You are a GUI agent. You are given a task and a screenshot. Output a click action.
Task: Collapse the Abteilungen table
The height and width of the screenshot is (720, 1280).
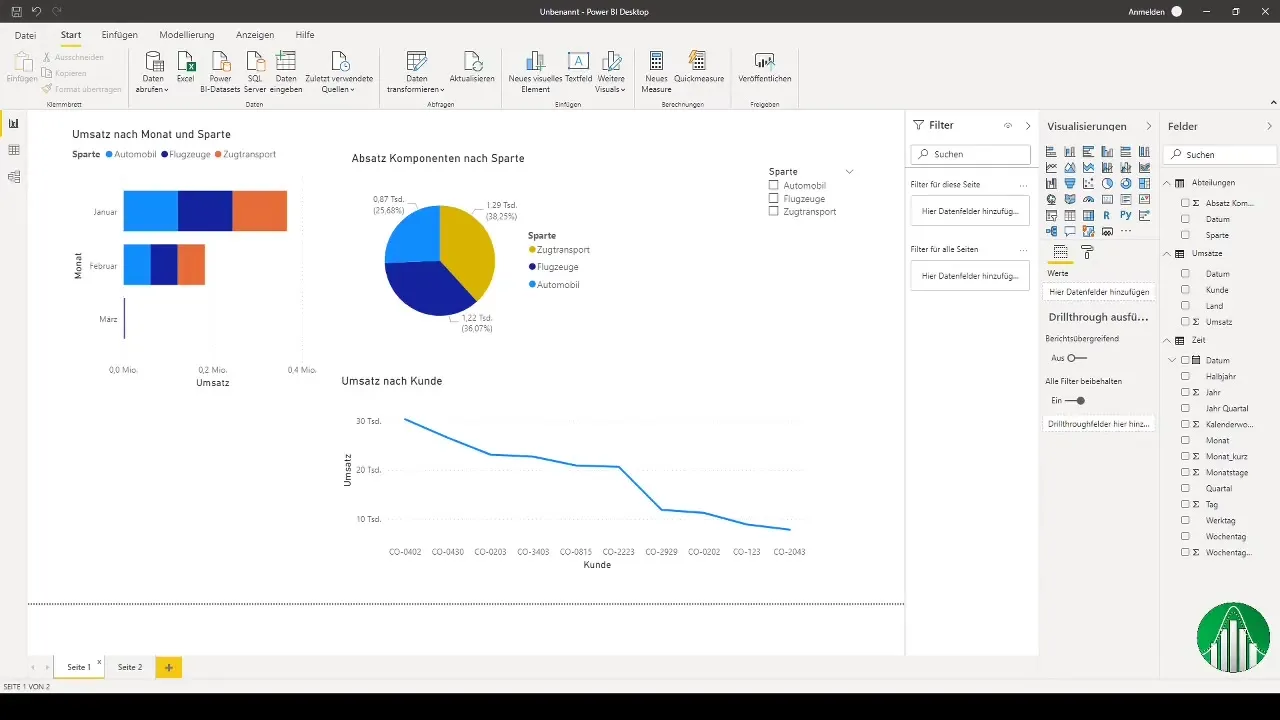(x=1167, y=183)
